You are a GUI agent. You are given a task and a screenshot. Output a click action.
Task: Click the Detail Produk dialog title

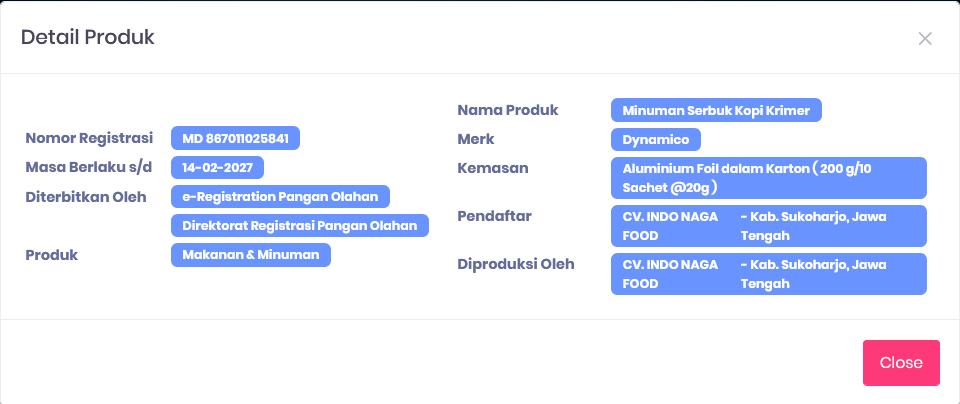[x=88, y=38]
